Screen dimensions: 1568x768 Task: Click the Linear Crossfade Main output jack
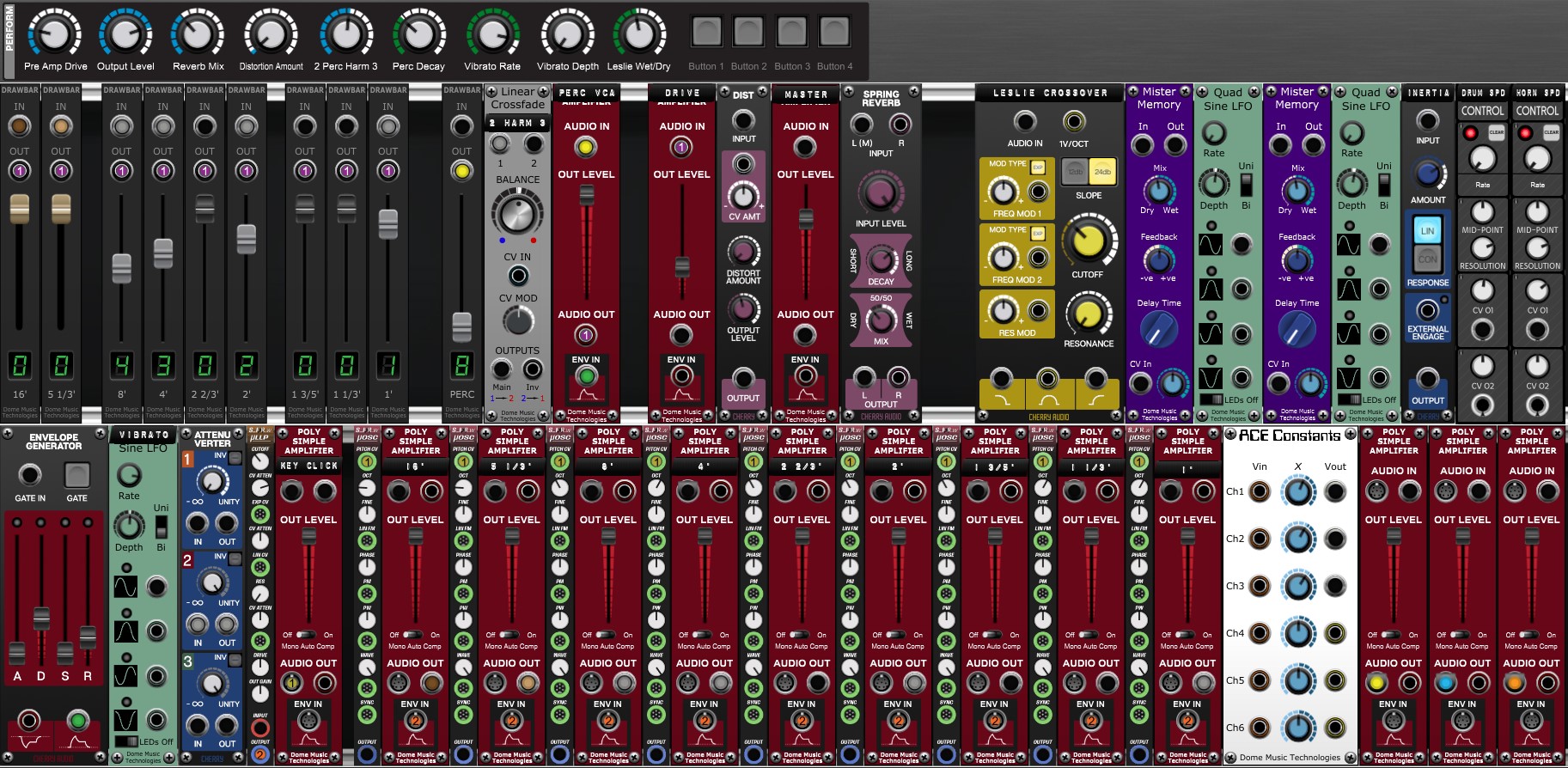pyautogui.click(x=502, y=369)
